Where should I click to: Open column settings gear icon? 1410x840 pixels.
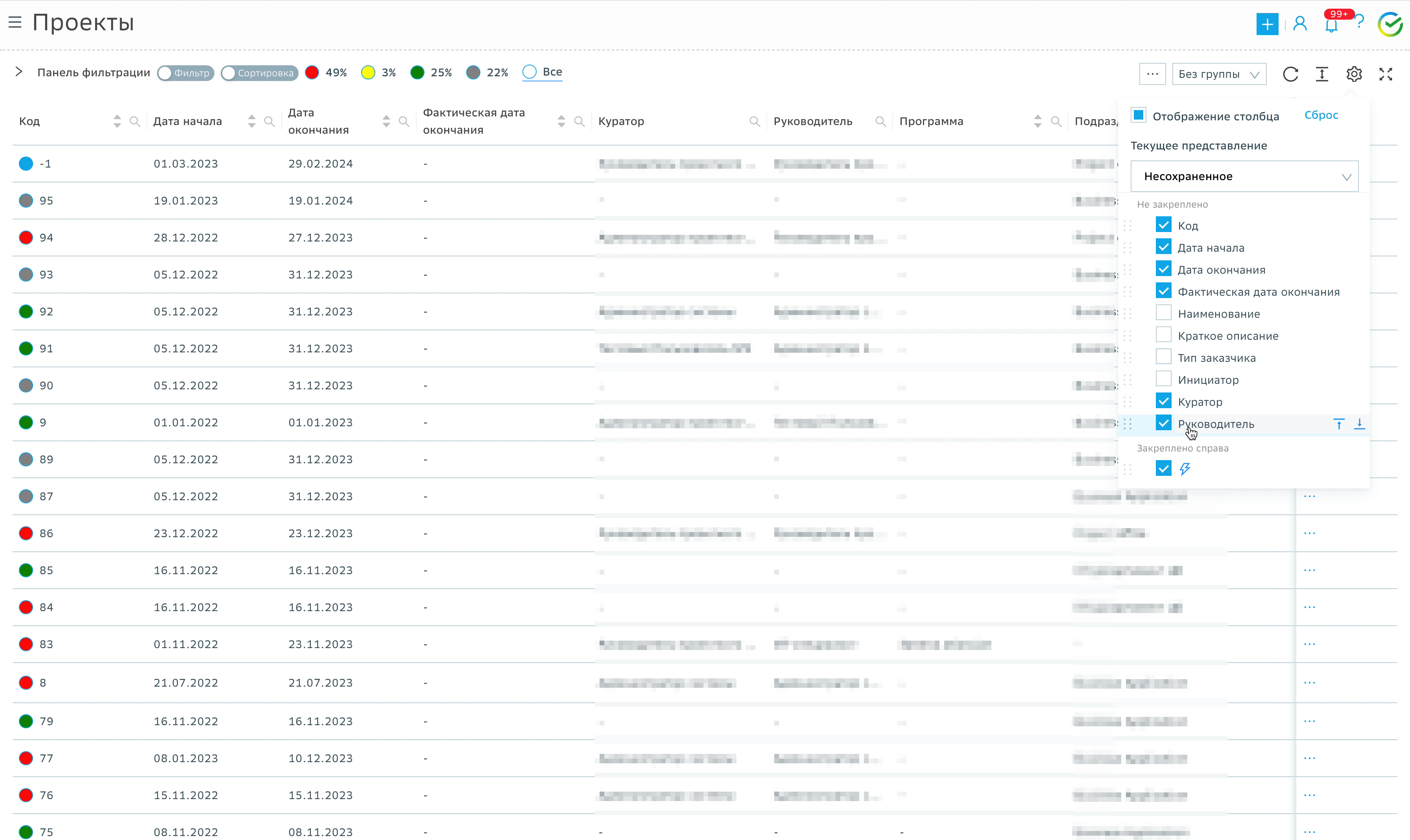[1353, 74]
